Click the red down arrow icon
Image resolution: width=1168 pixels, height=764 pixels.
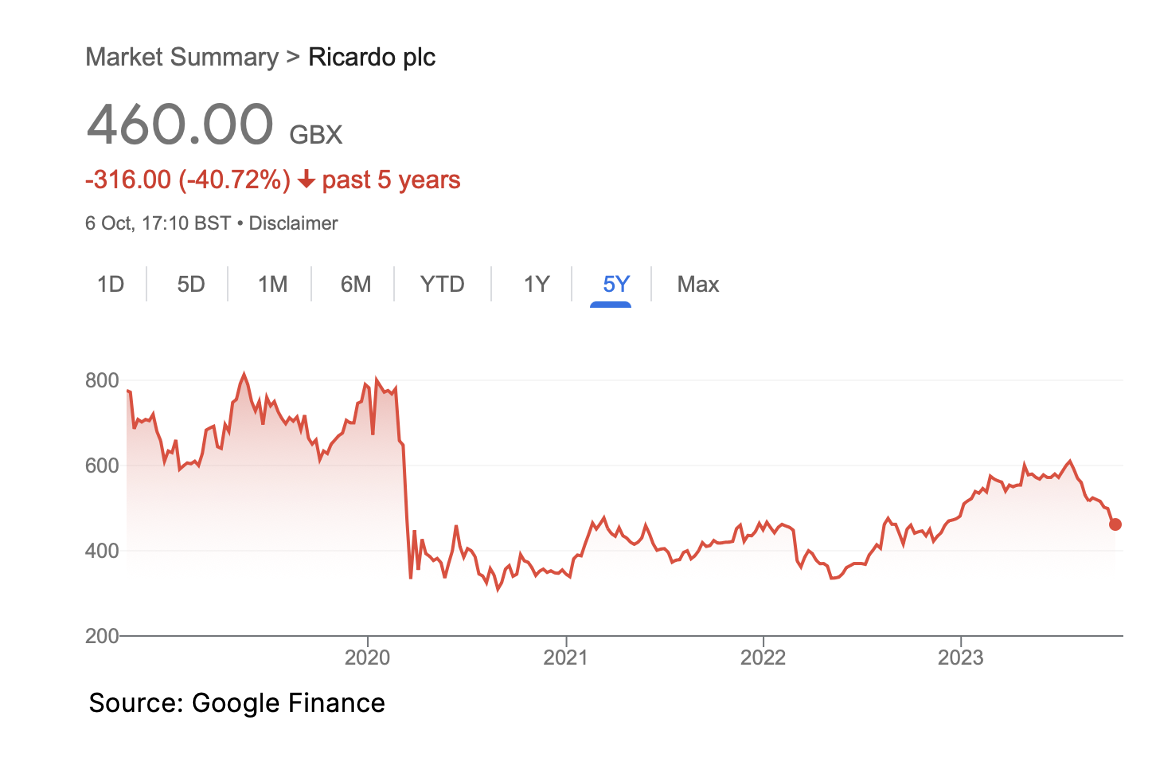pyautogui.click(x=306, y=180)
